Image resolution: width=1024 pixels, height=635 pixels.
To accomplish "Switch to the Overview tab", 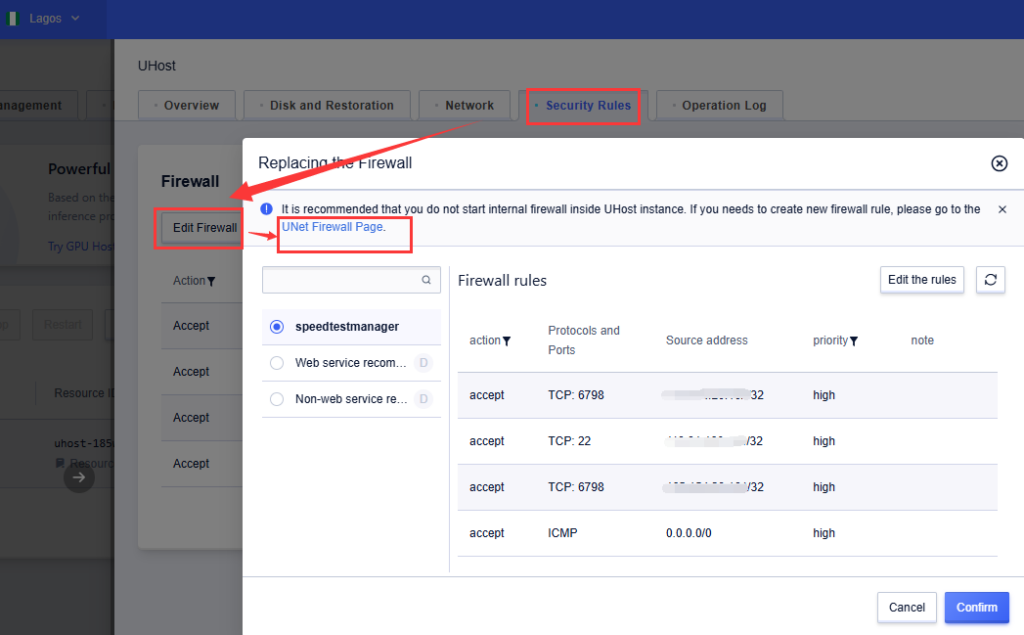I will pyautogui.click(x=187, y=105).
